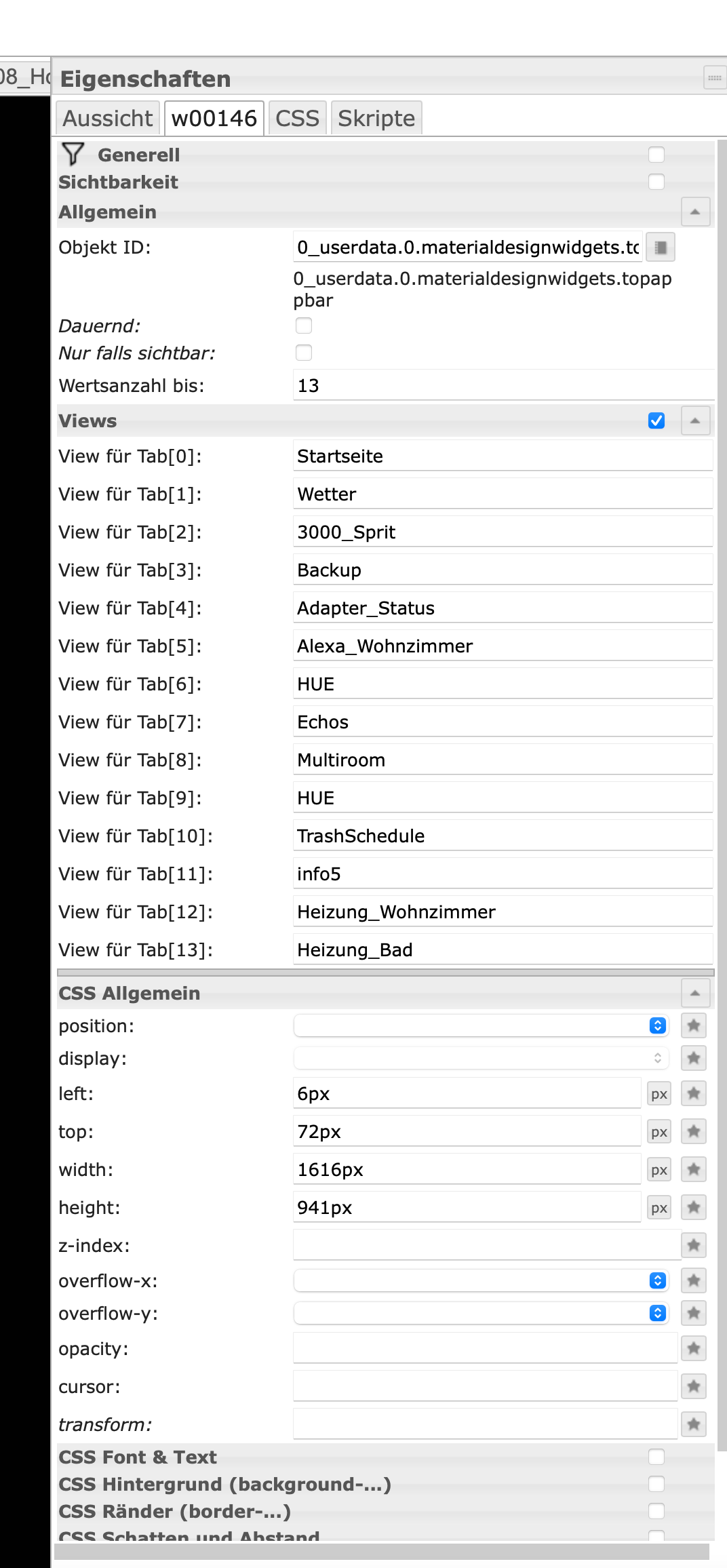Uncheck the Views group checkbox
This screenshot has height=1568, width=727.
[656, 420]
